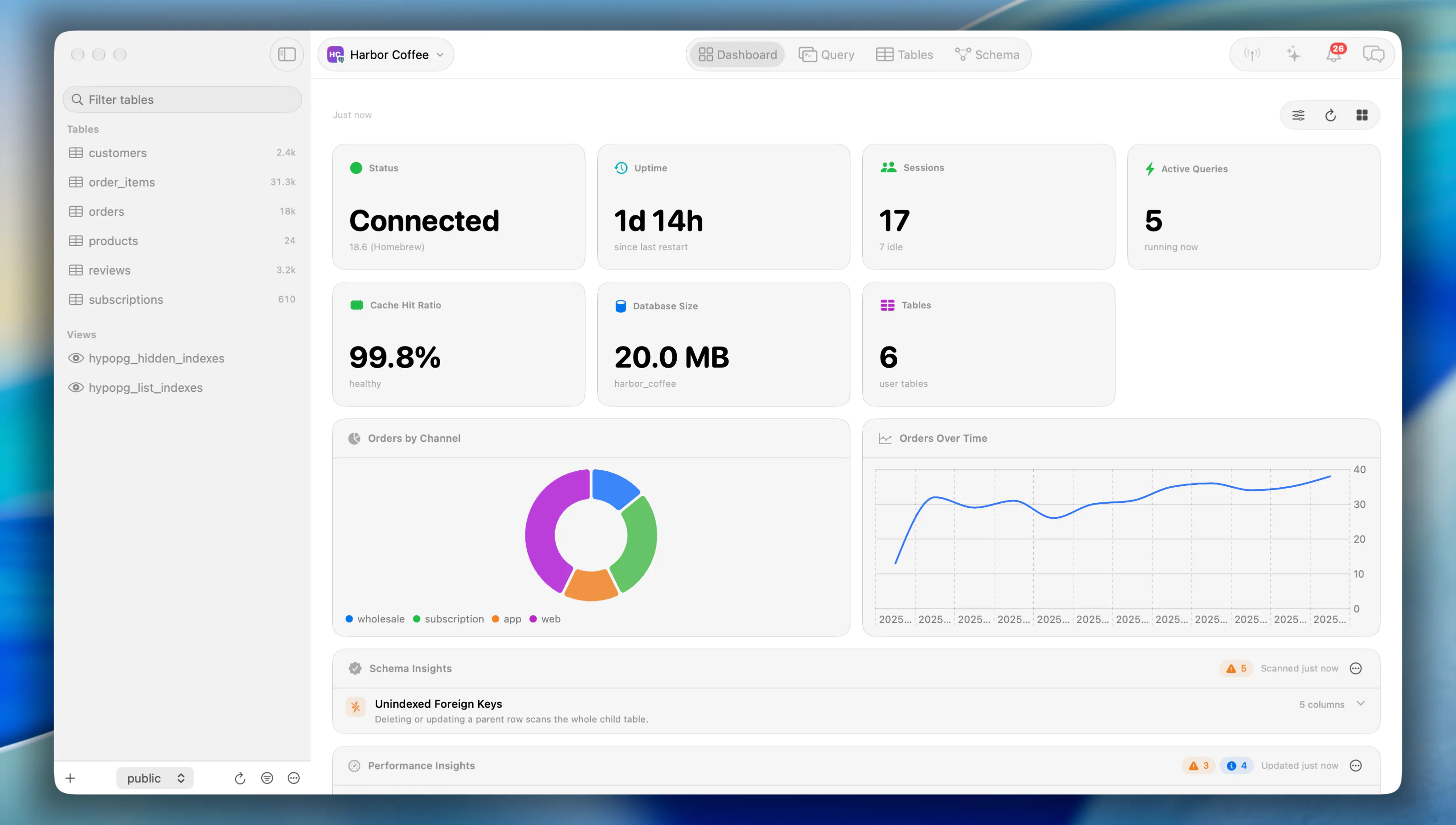Click the Performance Insights 3 warnings badge

[1198, 766]
